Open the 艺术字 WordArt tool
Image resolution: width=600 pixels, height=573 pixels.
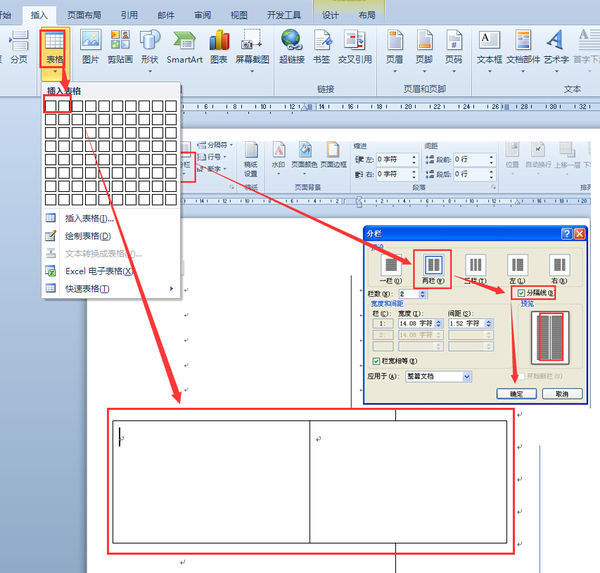click(x=554, y=46)
